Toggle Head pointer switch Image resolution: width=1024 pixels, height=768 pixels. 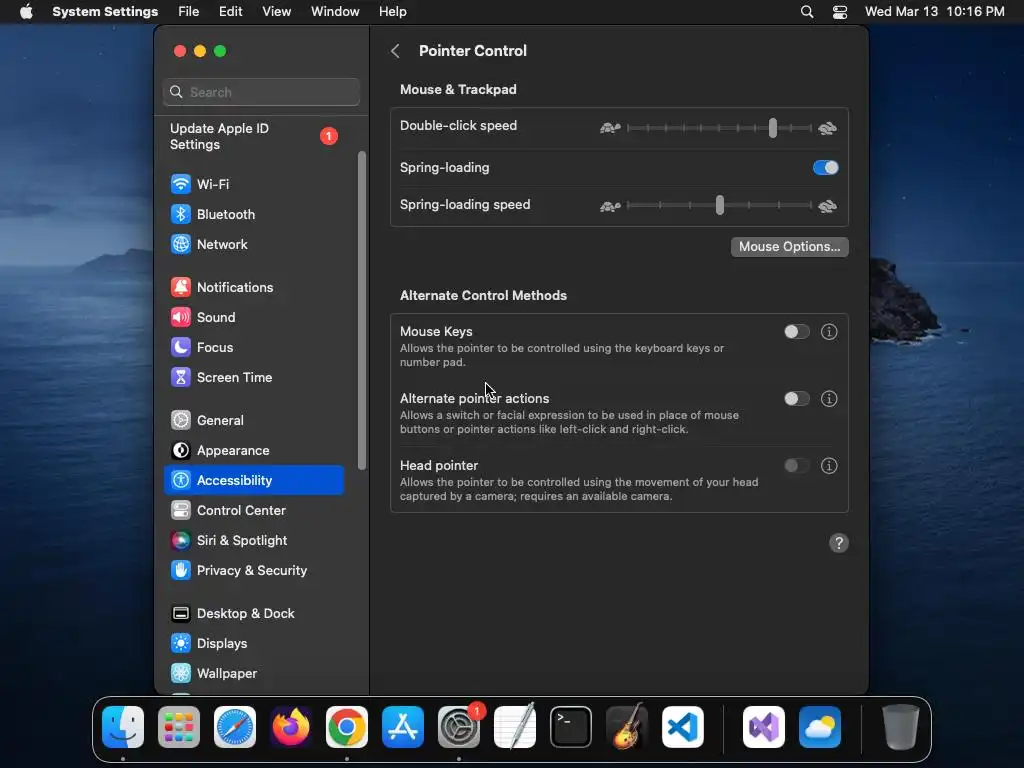click(x=797, y=466)
